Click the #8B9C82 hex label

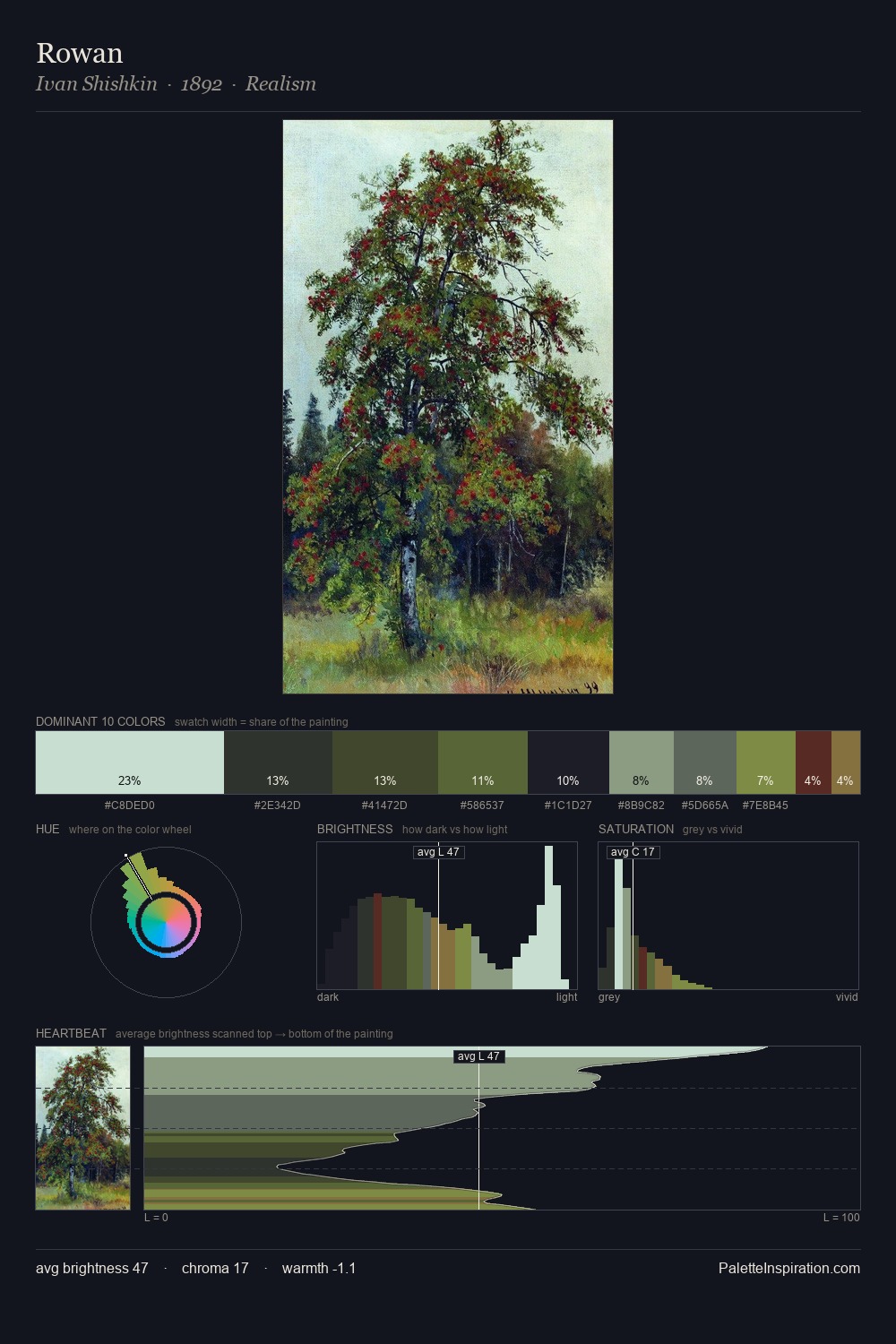[x=642, y=806]
